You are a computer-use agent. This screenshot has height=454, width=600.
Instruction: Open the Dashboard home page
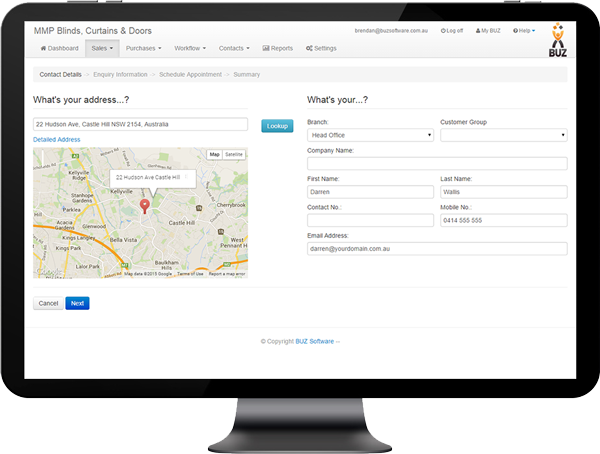click(59, 48)
